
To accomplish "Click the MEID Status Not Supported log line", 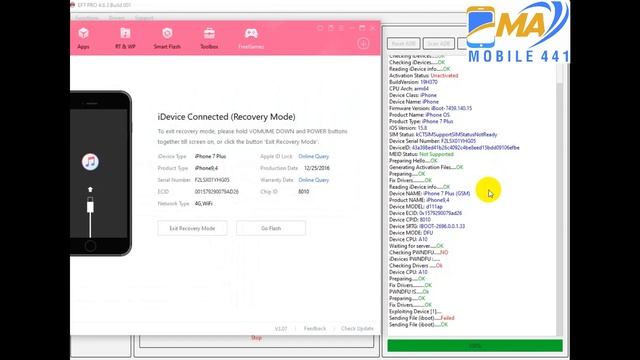I will (x=421, y=154).
